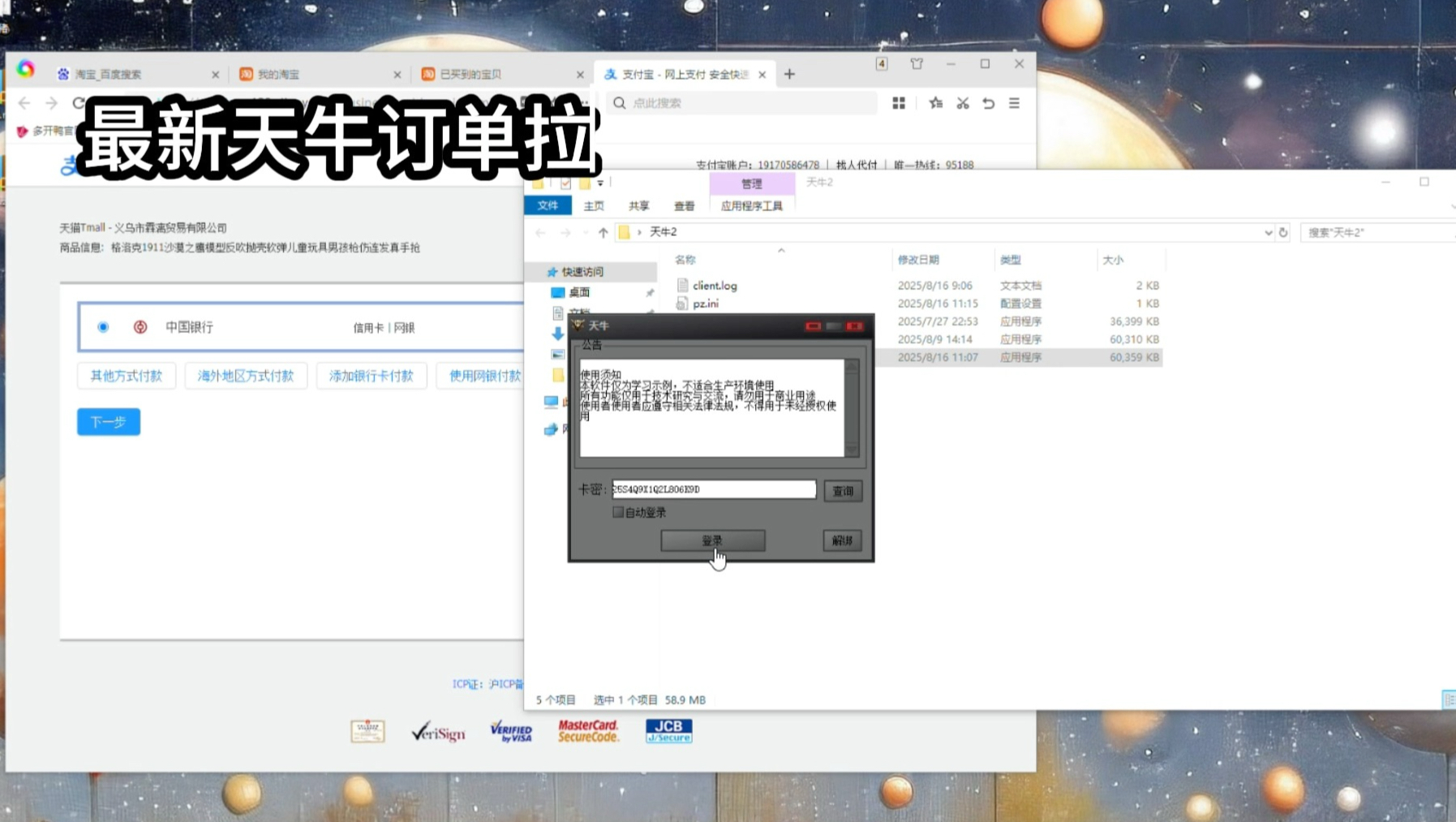Click the browser back arrow
This screenshot has height=822, width=1456.
[24, 103]
